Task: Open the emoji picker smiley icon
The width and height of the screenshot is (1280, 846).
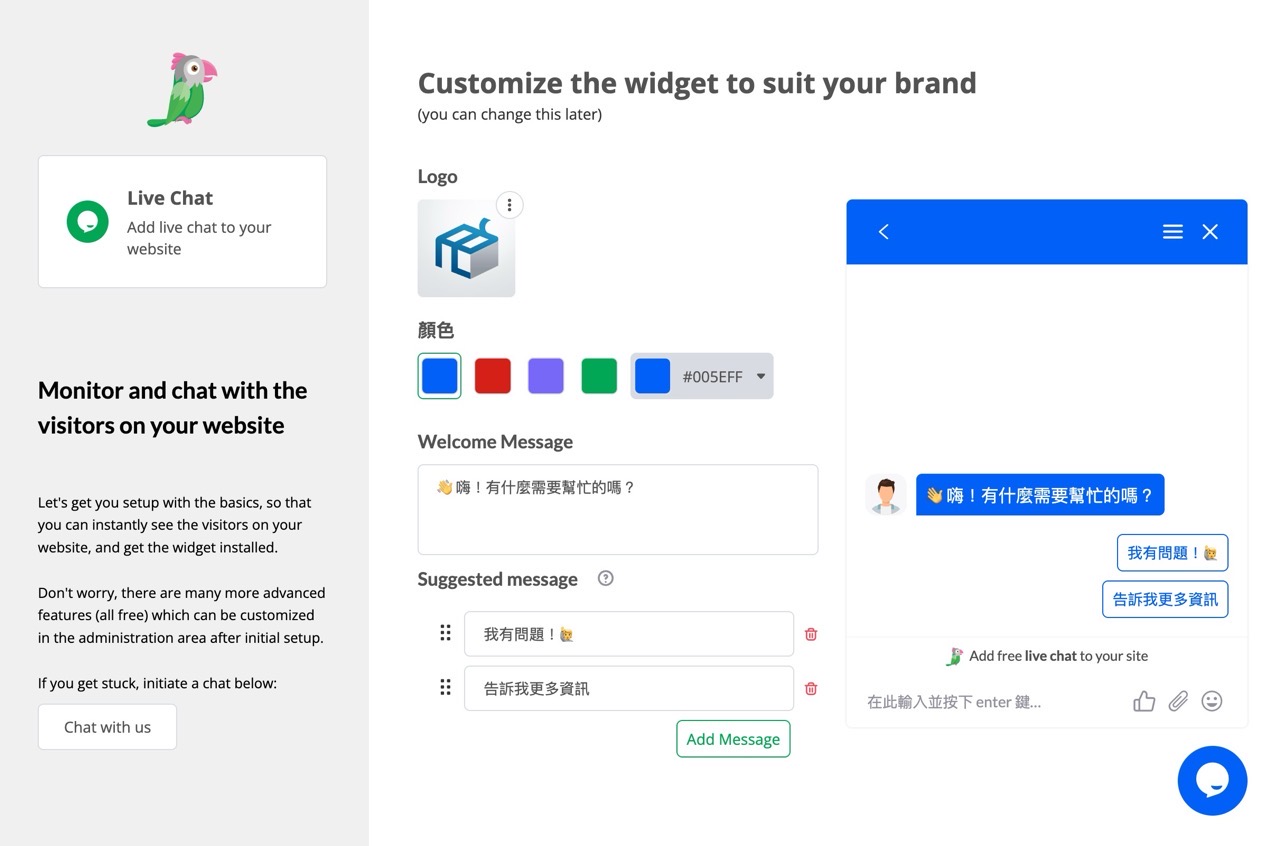Action: (1212, 702)
